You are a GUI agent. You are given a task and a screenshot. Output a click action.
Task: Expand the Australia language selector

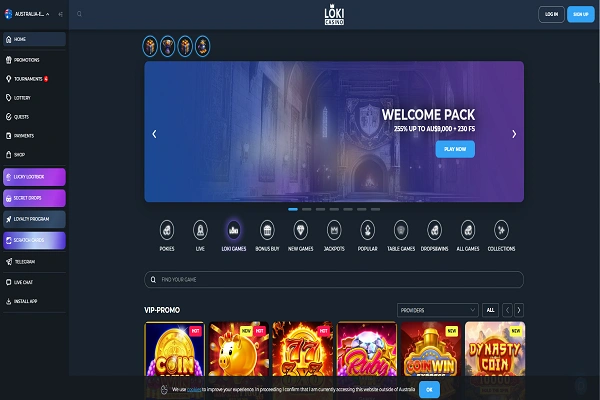click(27, 14)
